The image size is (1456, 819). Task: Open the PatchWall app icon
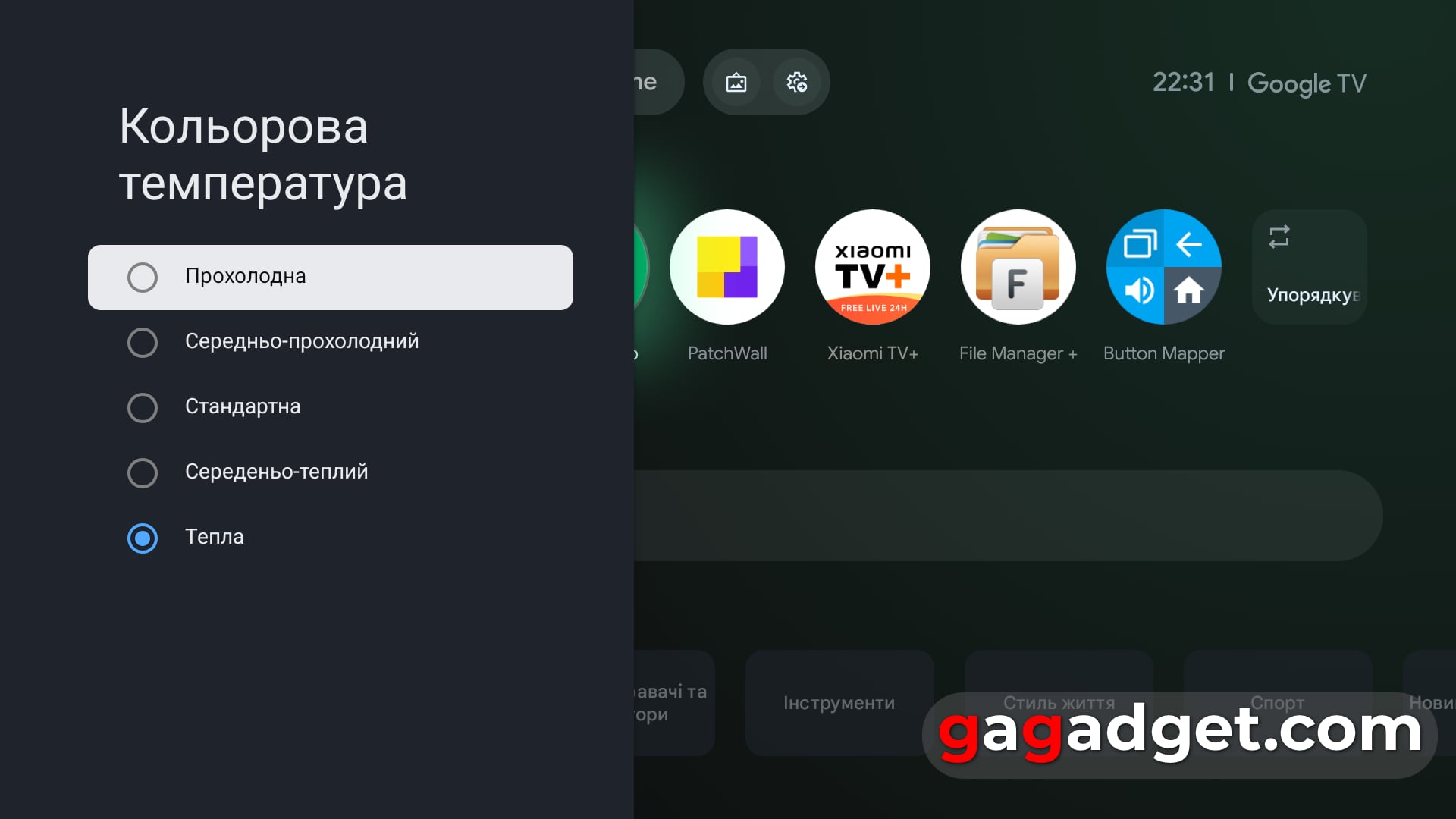point(727,267)
